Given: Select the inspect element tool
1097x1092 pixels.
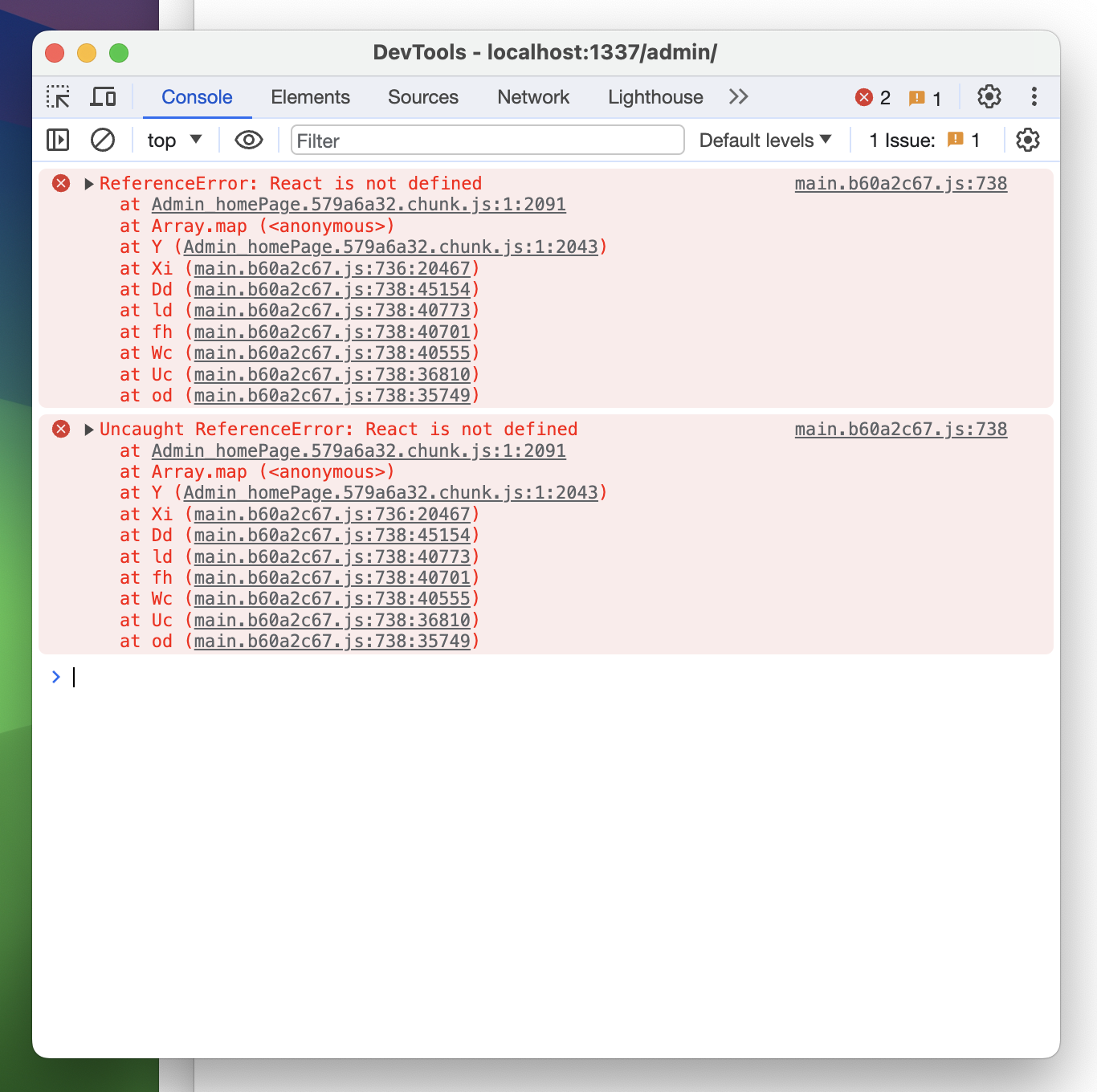Looking at the screenshot, I should [59, 96].
